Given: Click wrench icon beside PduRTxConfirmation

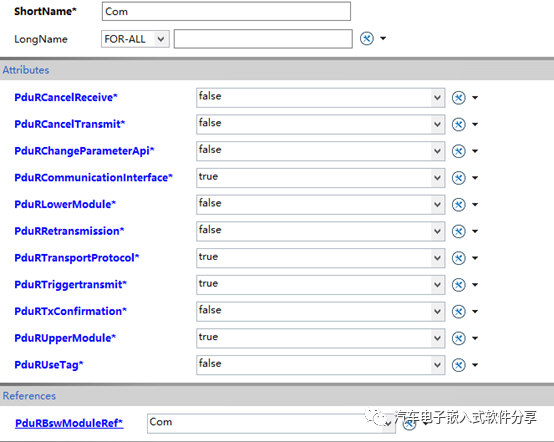Looking at the screenshot, I should pyautogui.click(x=459, y=311).
